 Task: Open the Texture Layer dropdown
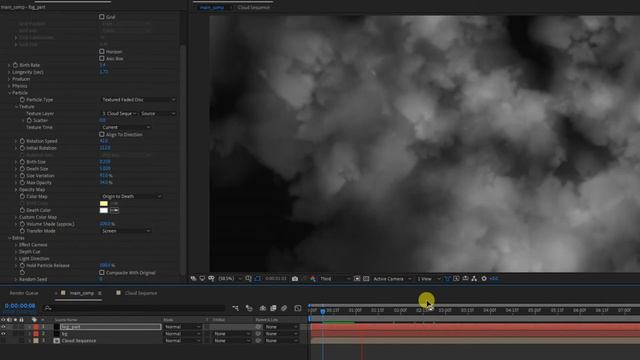119,113
